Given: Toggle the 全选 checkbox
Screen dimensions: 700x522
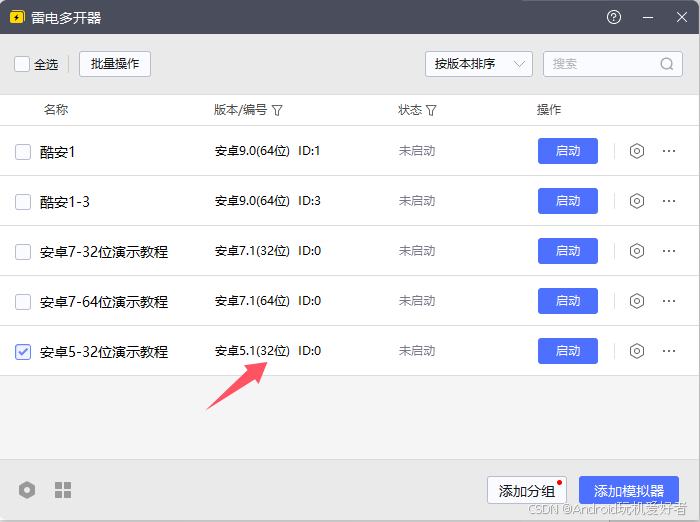Looking at the screenshot, I should coord(22,64).
